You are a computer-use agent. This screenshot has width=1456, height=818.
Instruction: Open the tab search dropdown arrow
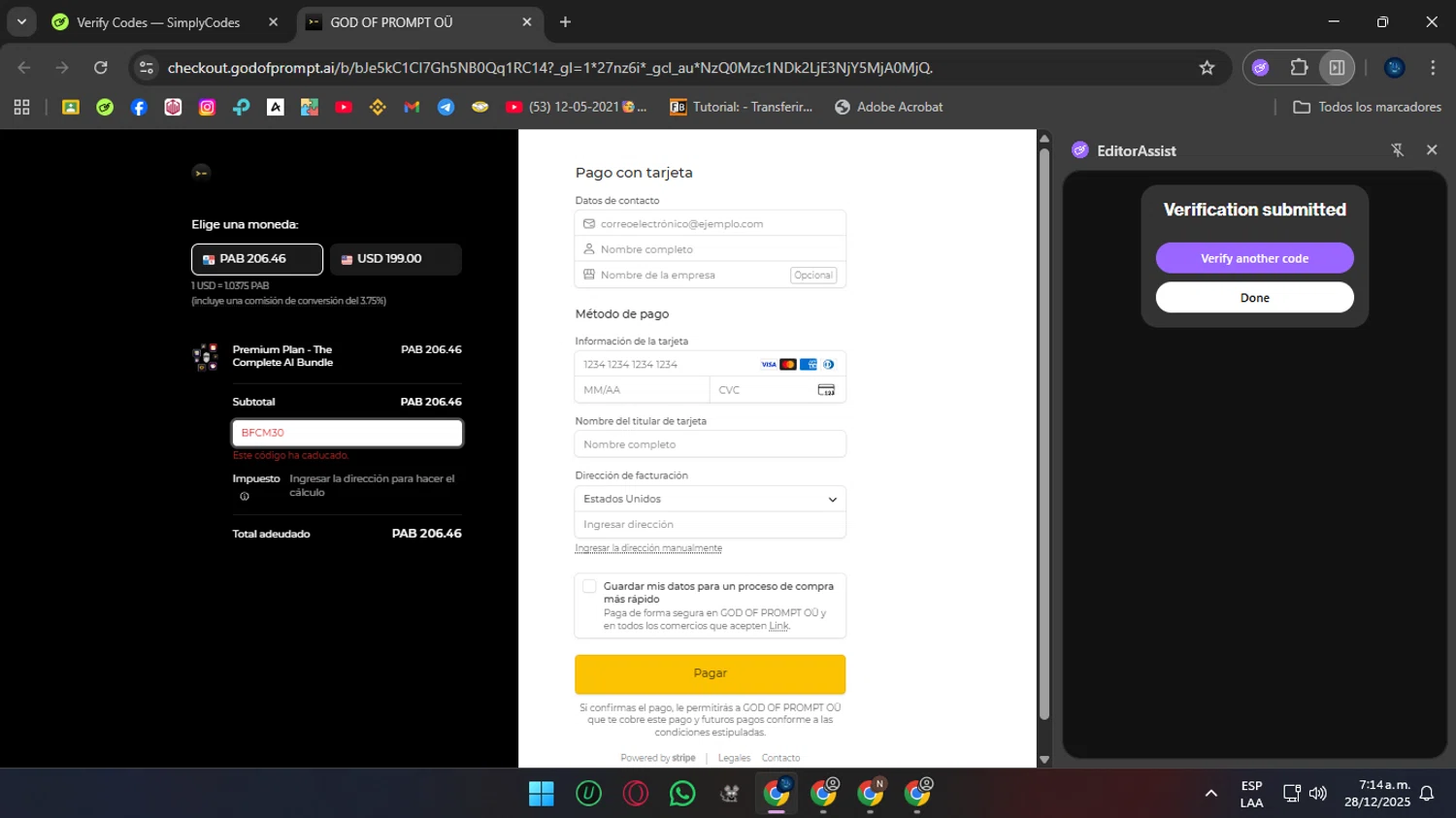21,21
